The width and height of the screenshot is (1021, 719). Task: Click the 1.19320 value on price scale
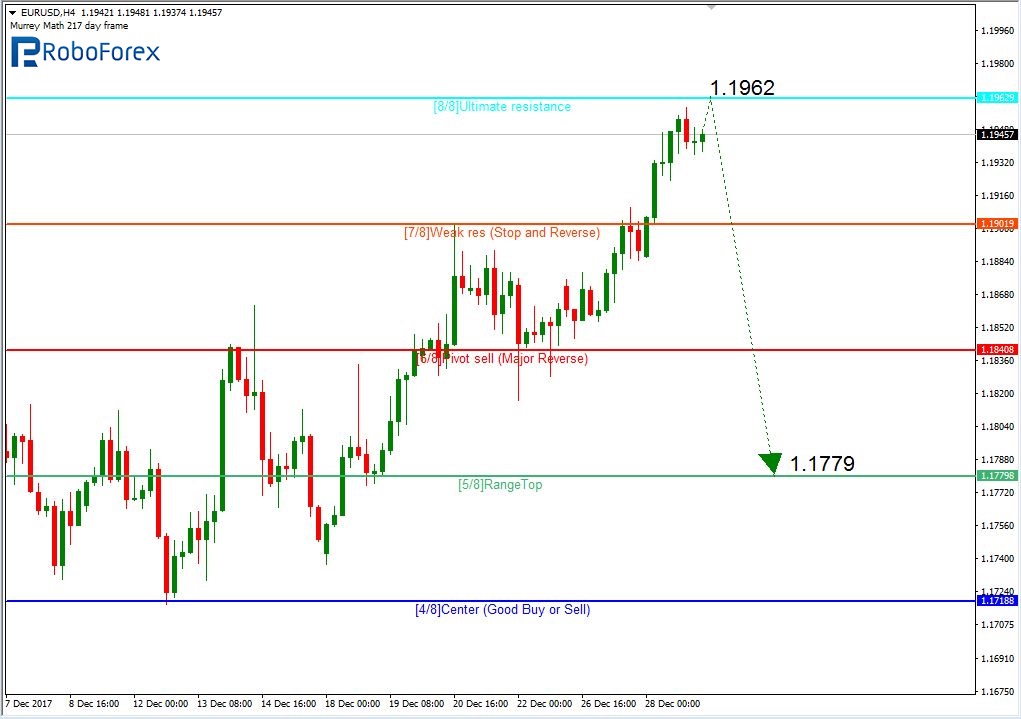(x=998, y=163)
